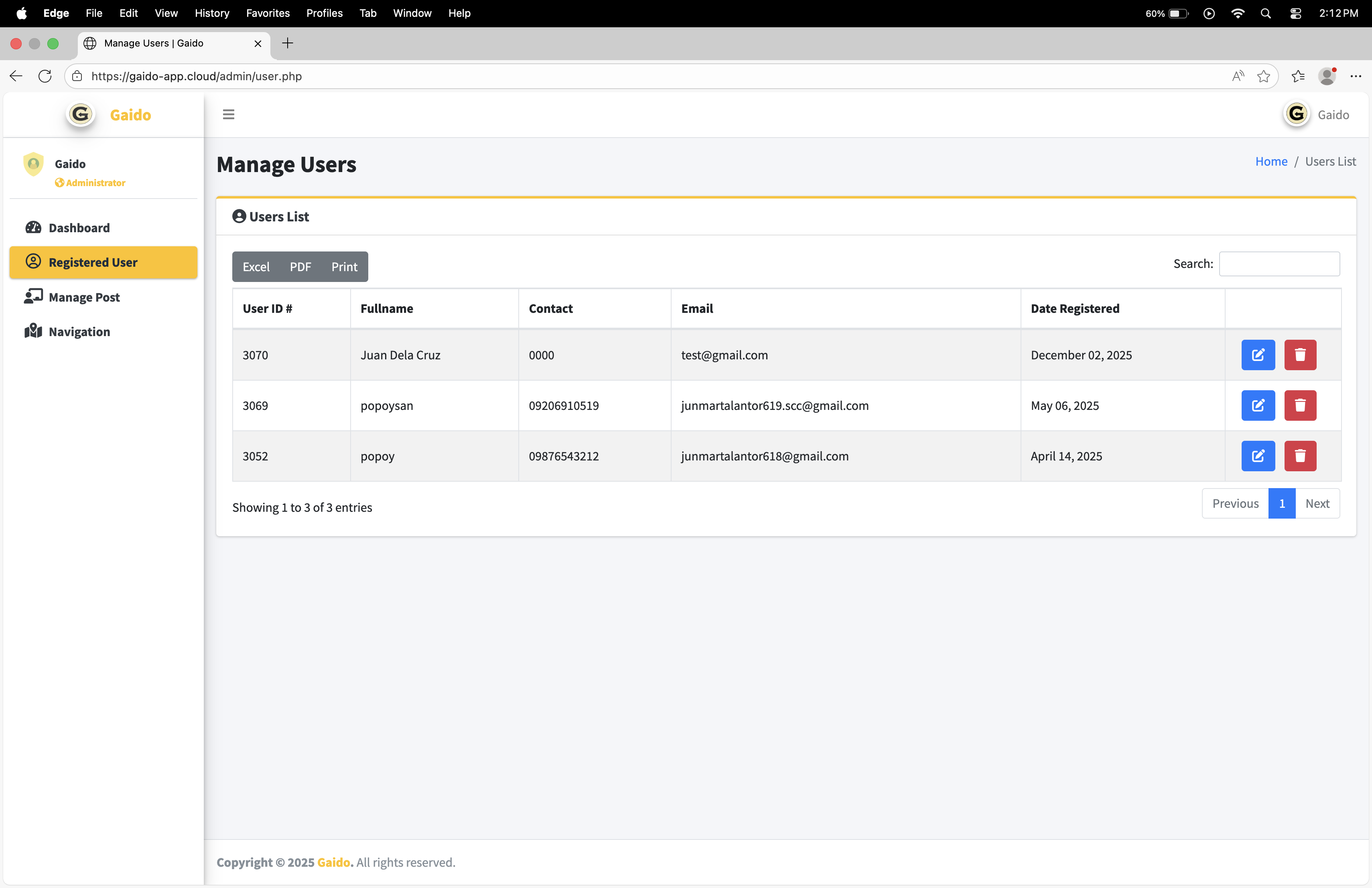Go to Next page in pagination
The height and width of the screenshot is (888, 1372).
[x=1317, y=504]
